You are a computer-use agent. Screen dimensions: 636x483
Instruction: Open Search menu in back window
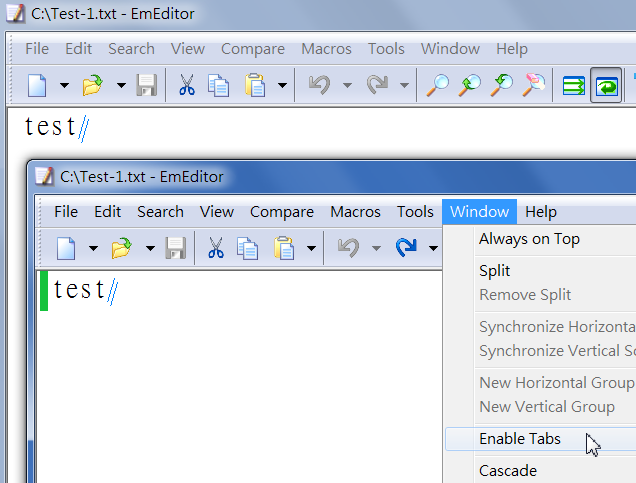[x=131, y=49]
